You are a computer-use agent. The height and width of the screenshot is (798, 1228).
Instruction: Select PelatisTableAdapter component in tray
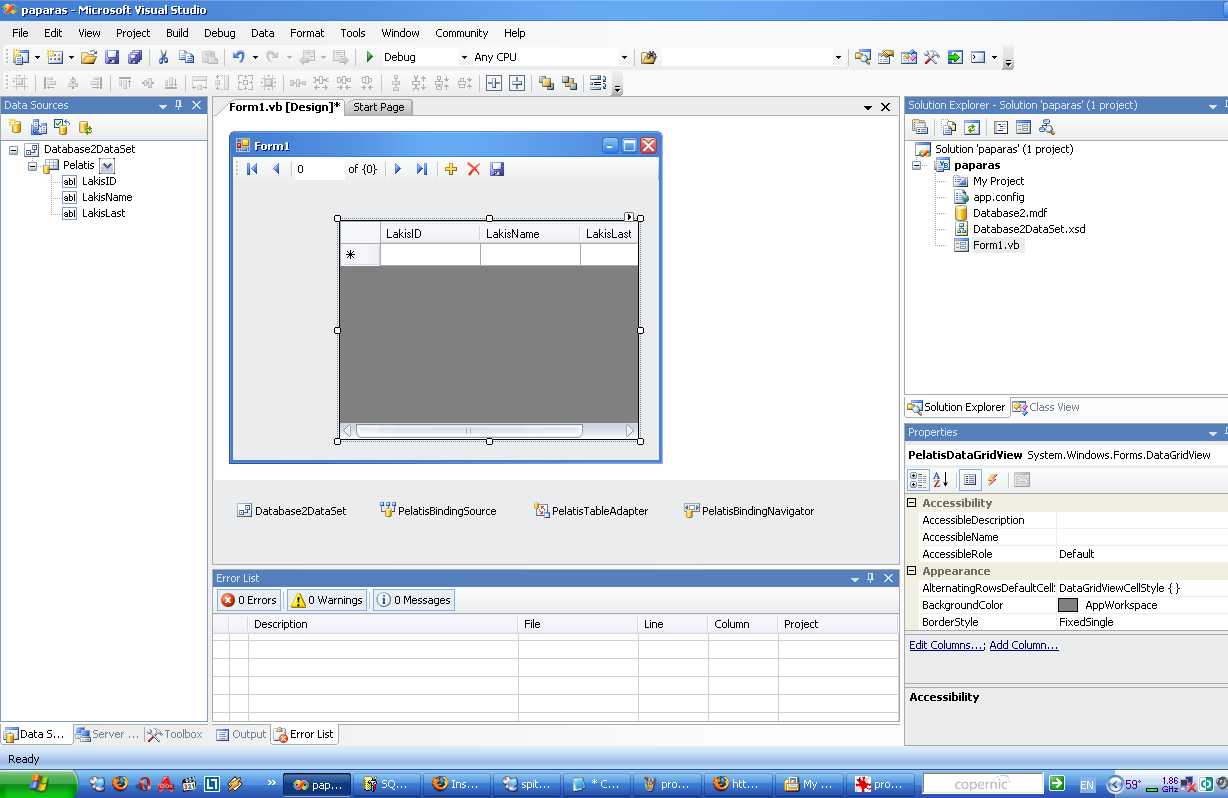591,511
